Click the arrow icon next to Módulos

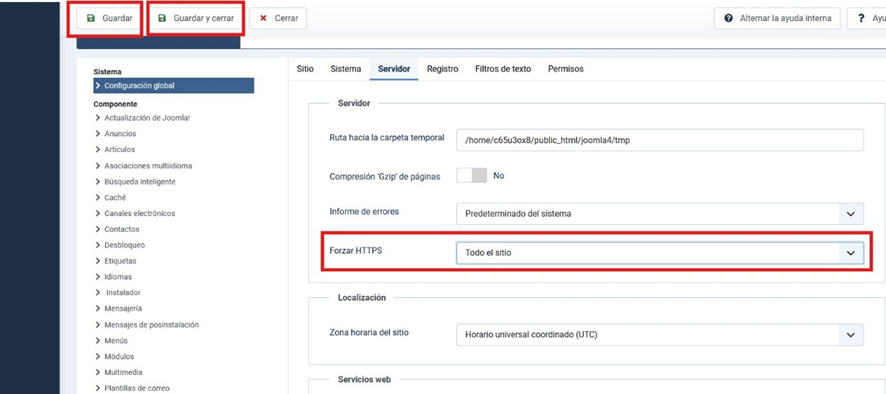[98, 357]
